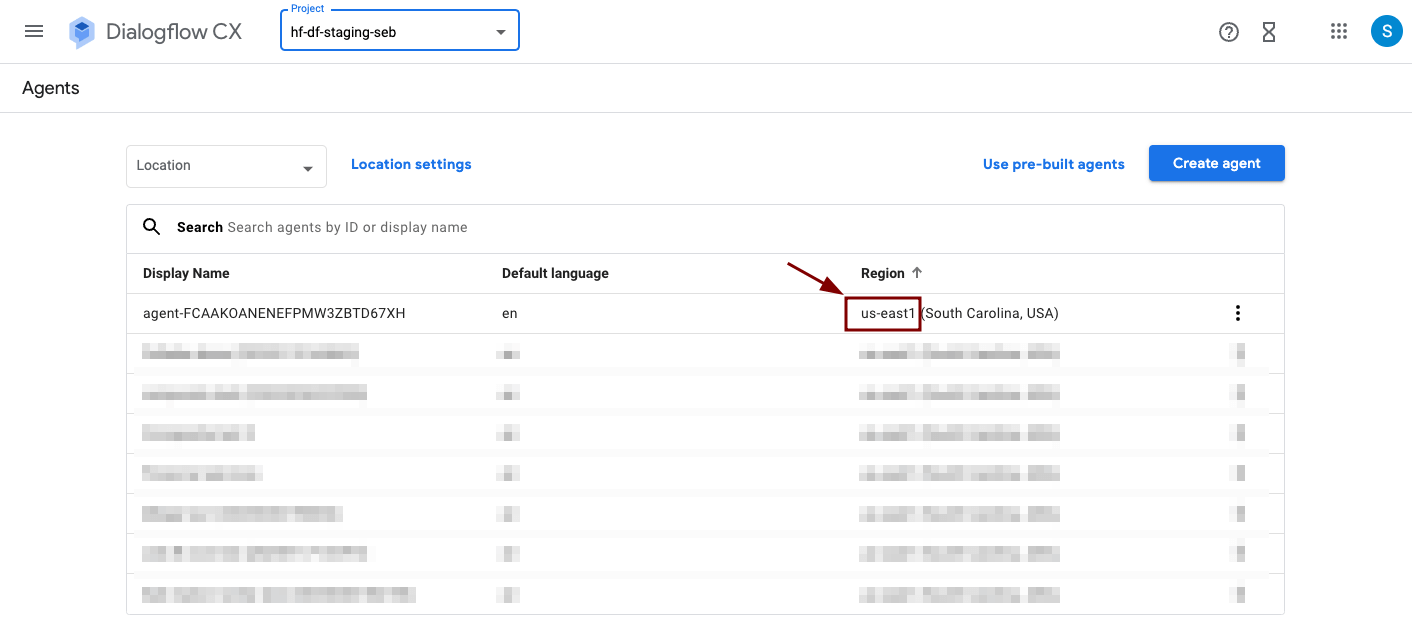
Task: Open agent-FCAAKOANENEFPMW3ZBTD67XH from the list
Action: [274, 313]
